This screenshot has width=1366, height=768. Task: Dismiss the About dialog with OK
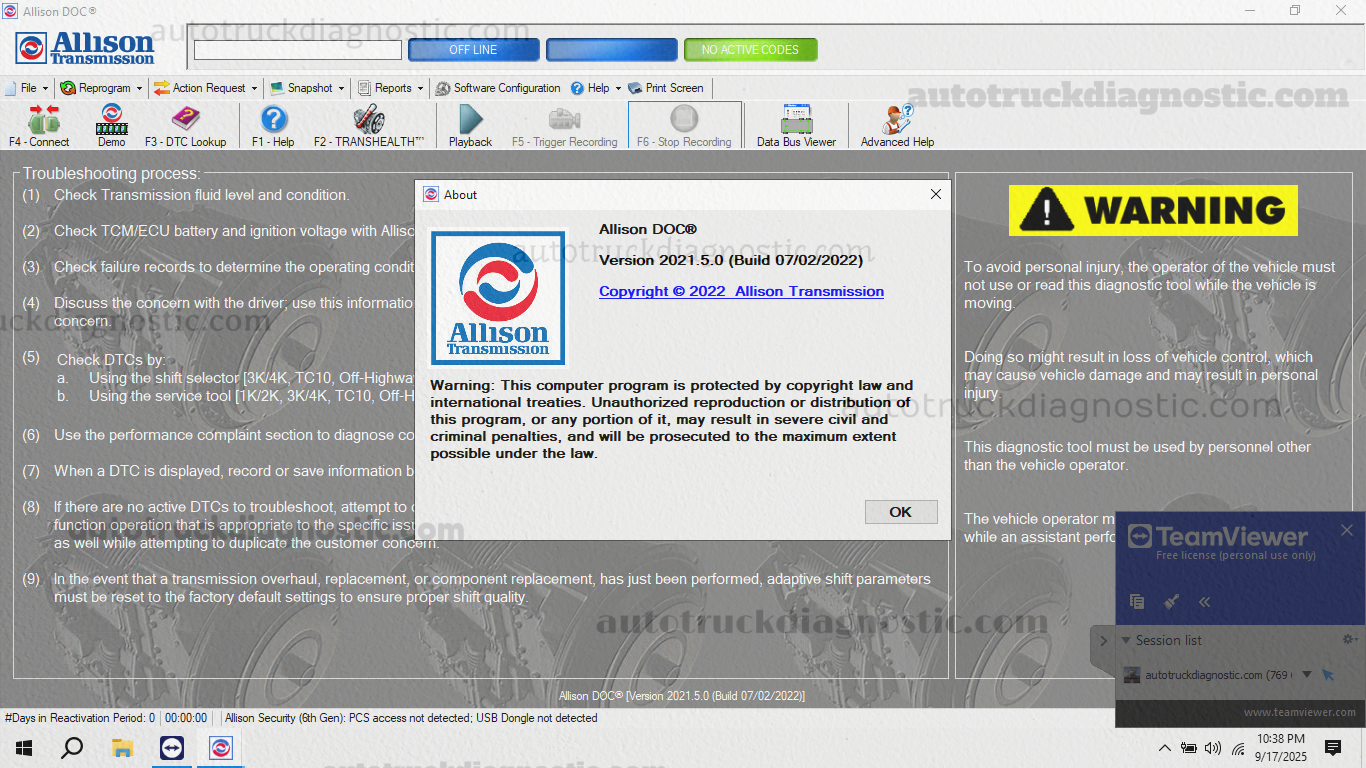[x=900, y=511]
